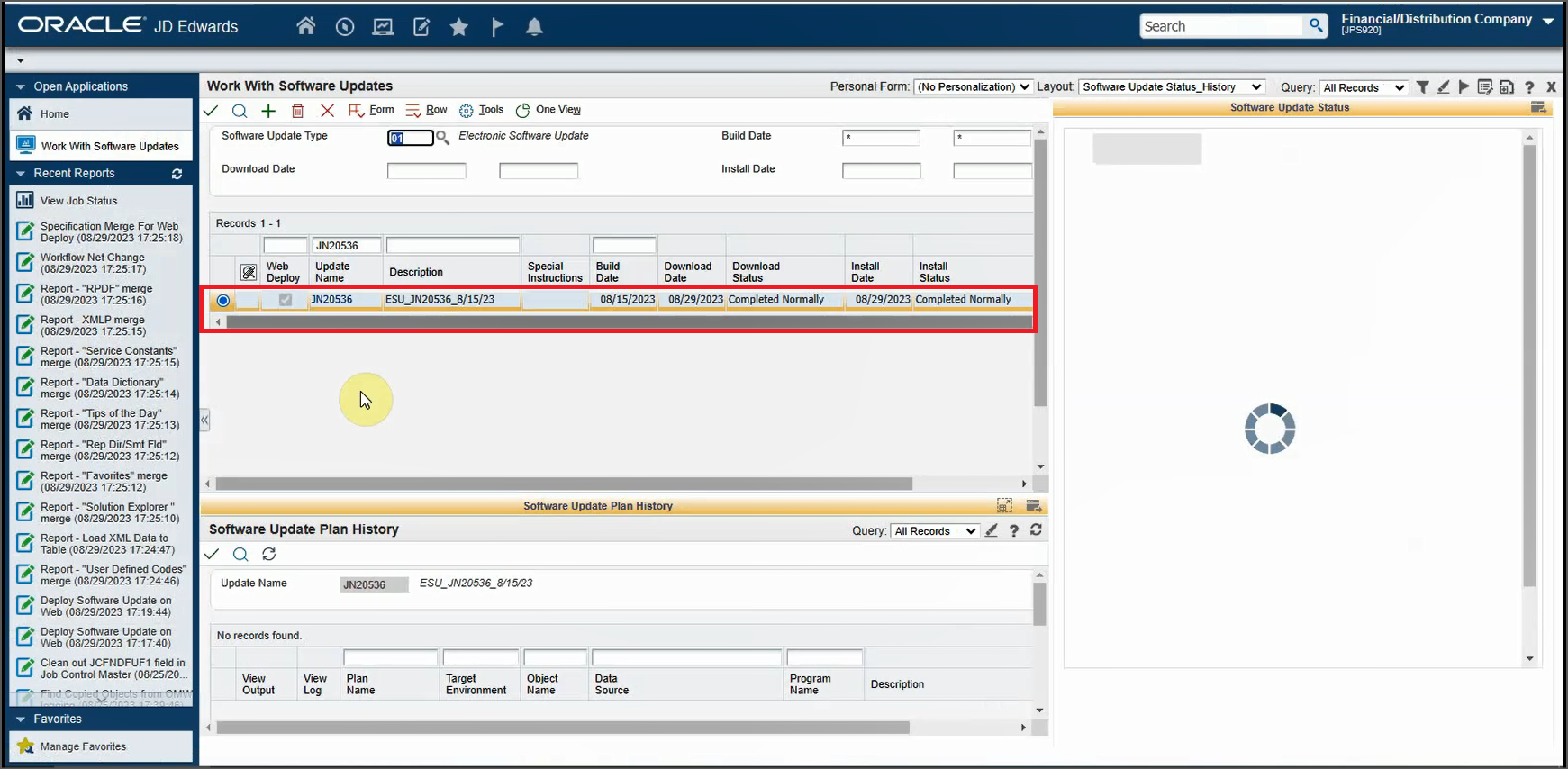Go to the Home icon in the Oracle header
The height and width of the screenshot is (769, 1568).
(306, 26)
